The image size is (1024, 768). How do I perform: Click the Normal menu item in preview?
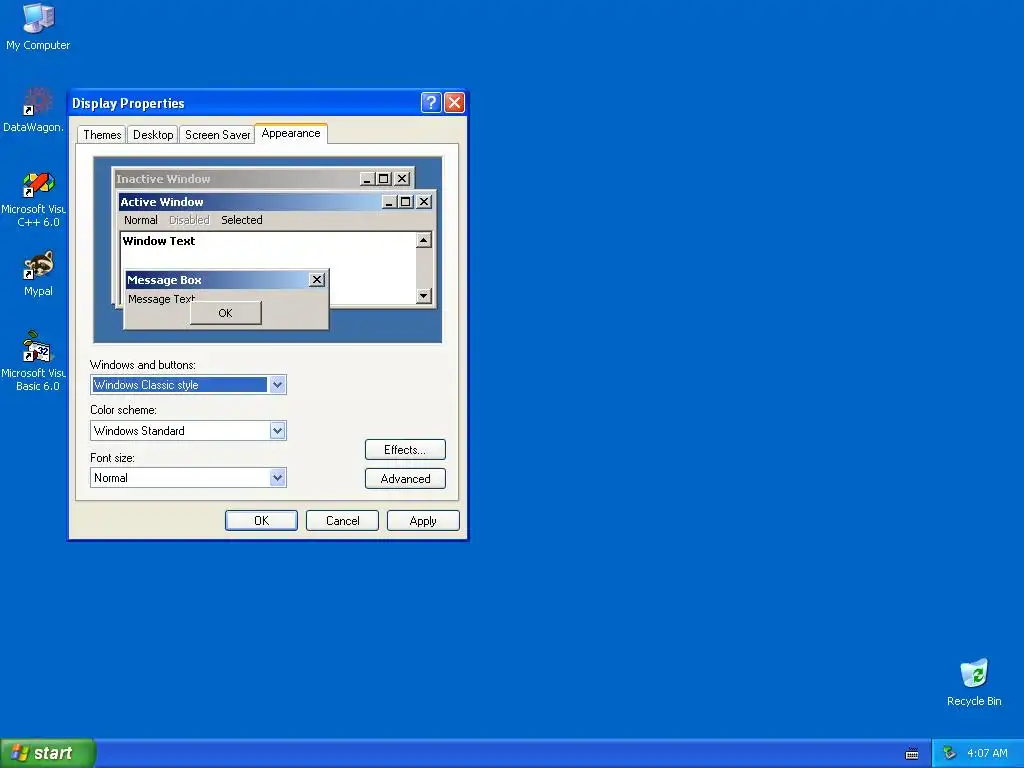tap(140, 220)
